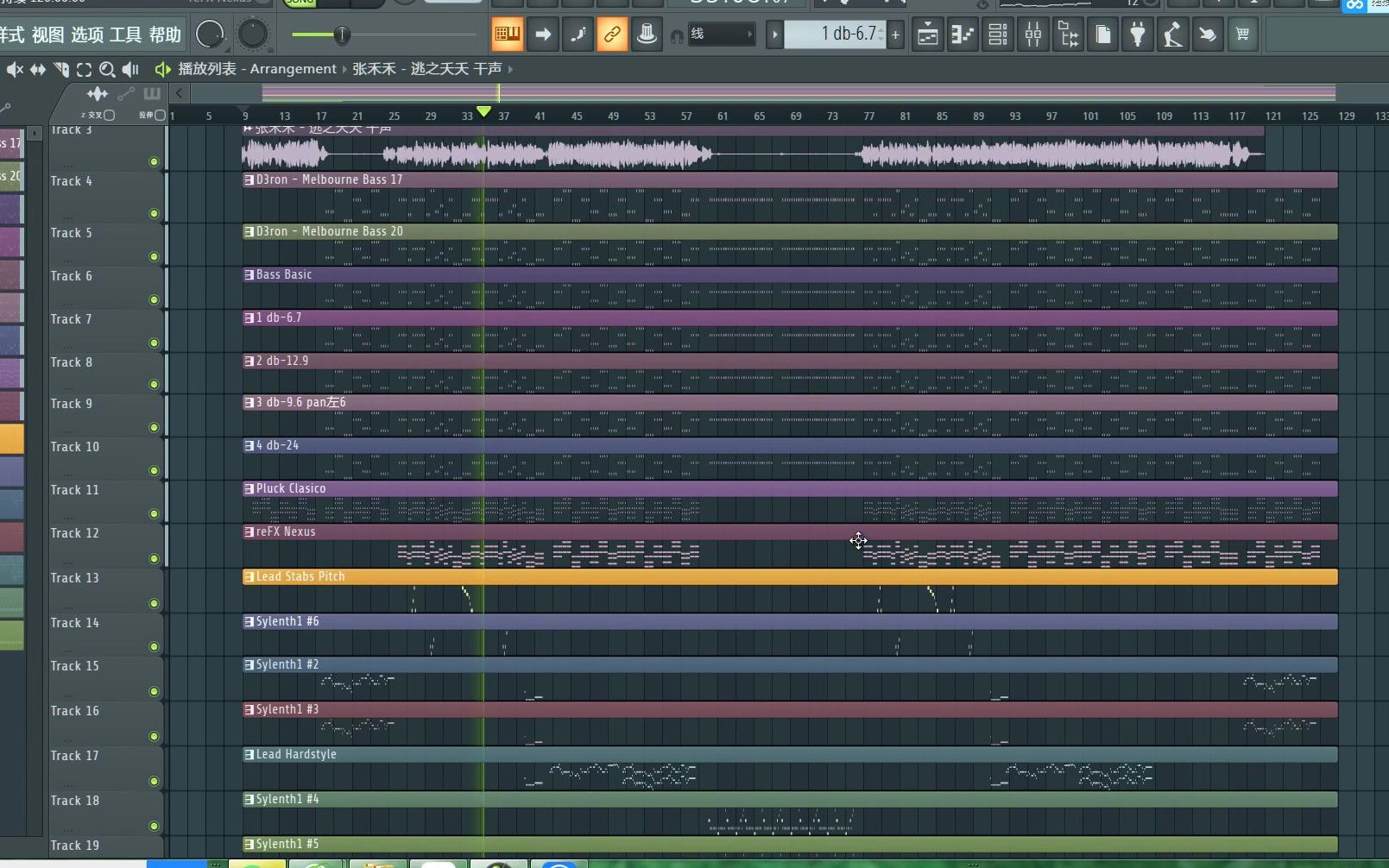Open the plugin database plug icon
Image resolution: width=1389 pixels, height=868 pixels.
[x=1138, y=35]
